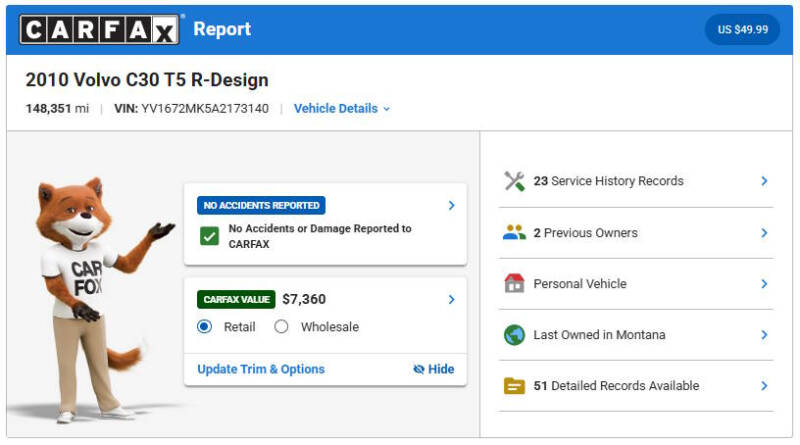Viewport: 800px width, 445px height.
Task: Click the $7,360 value amount
Action: [304, 300]
